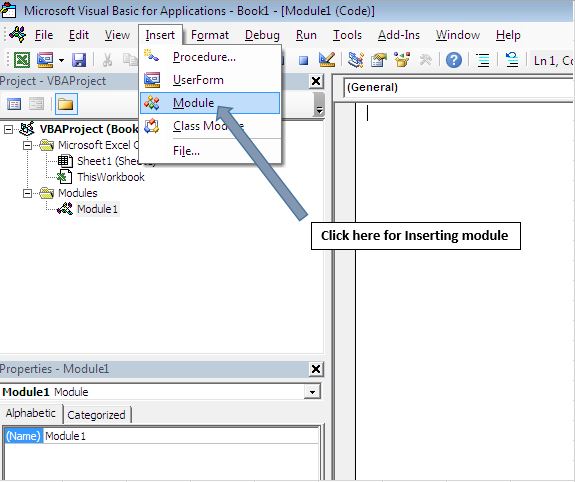
Task: Open the File menu
Action: [x=44, y=35]
